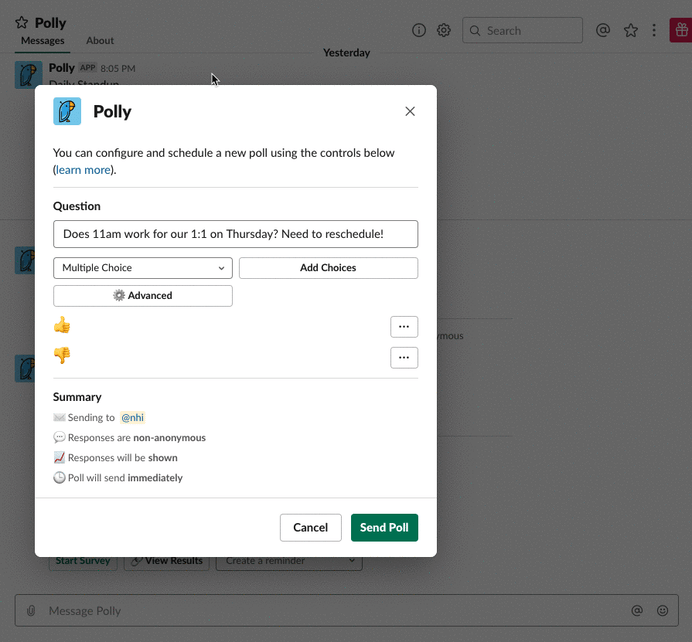Image resolution: width=692 pixels, height=642 pixels.
Task: Open the conversation details info icon
Action: pos(418,30)
